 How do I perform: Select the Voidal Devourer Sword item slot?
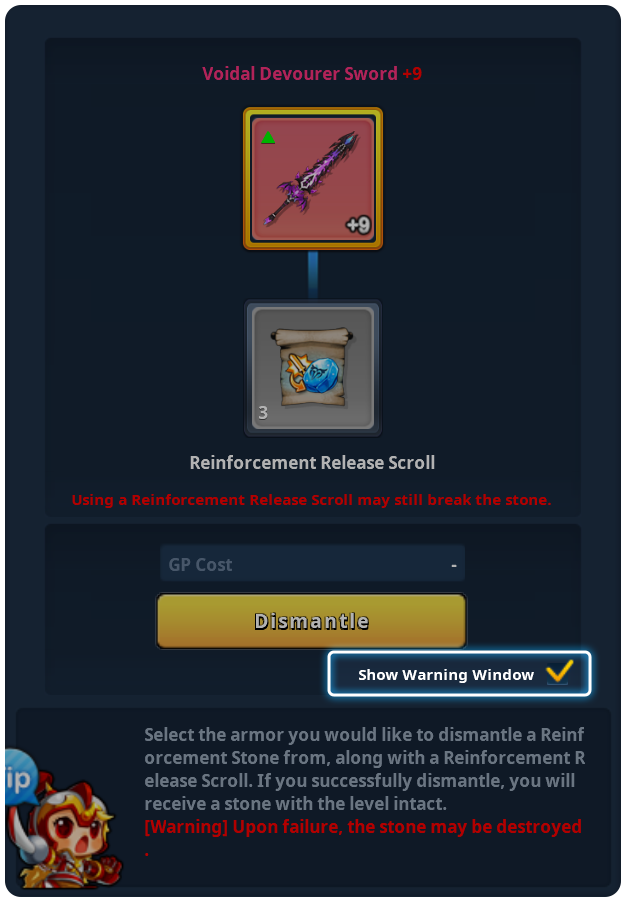312,178
